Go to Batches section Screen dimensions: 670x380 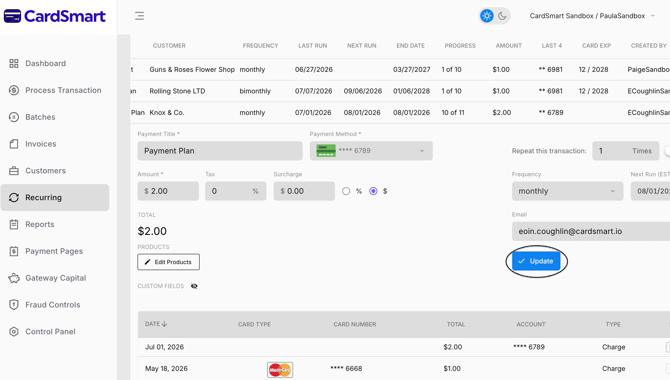tap(40, 117)
